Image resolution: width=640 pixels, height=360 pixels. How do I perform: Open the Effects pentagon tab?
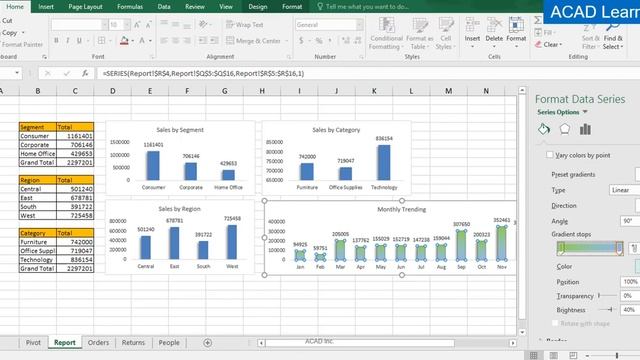coord(564,129)
